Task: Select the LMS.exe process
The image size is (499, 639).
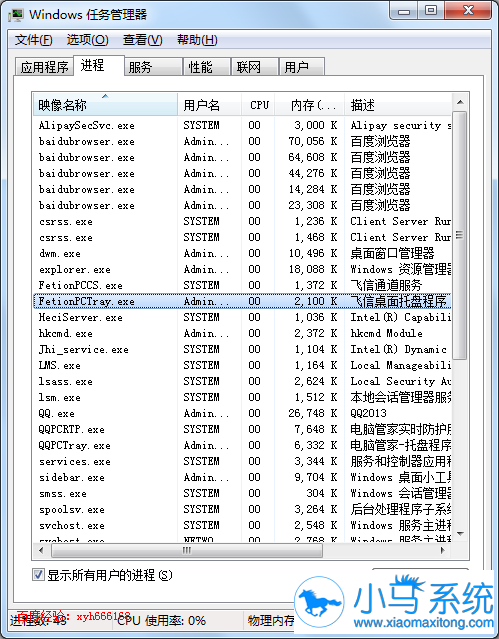Action: tap(242, 365)
